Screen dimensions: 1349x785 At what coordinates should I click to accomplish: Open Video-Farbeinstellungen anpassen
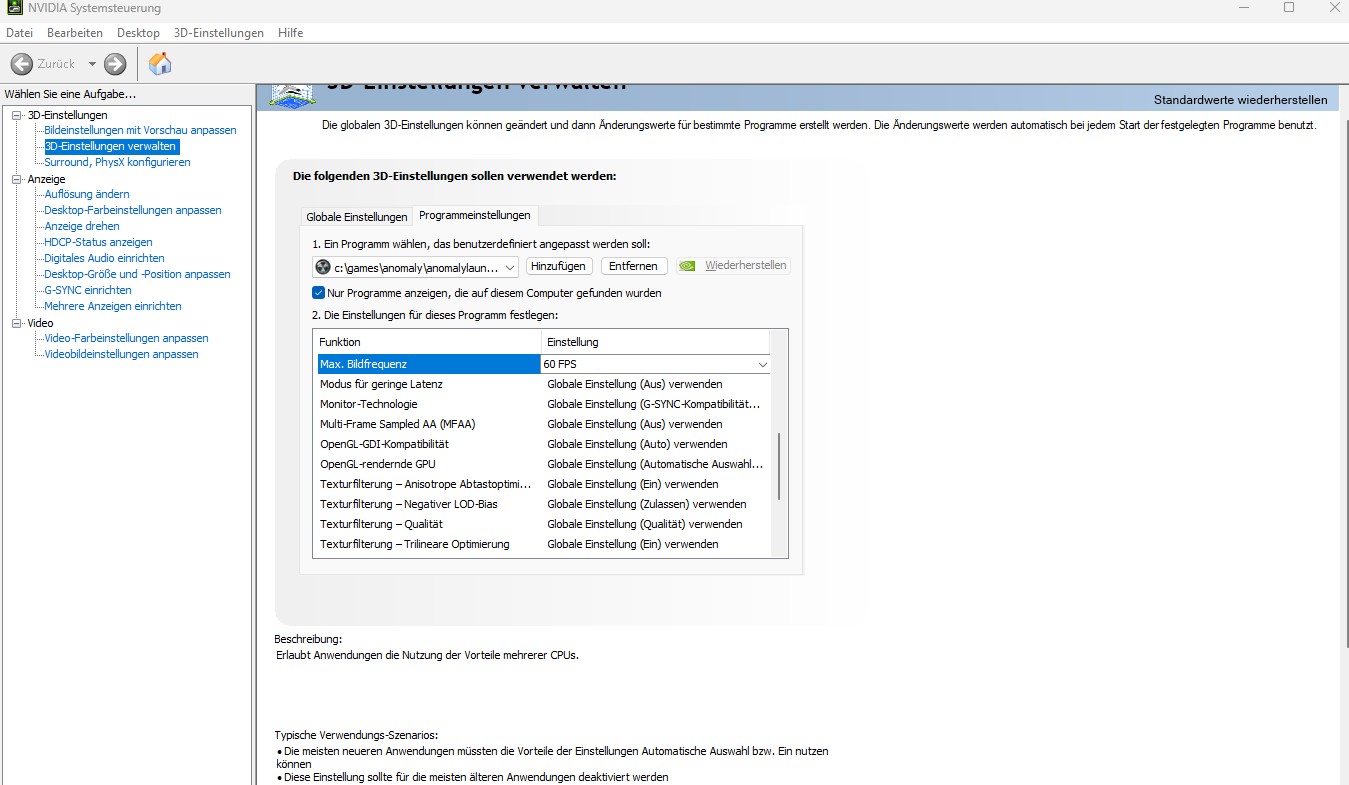tap(126, 338)
